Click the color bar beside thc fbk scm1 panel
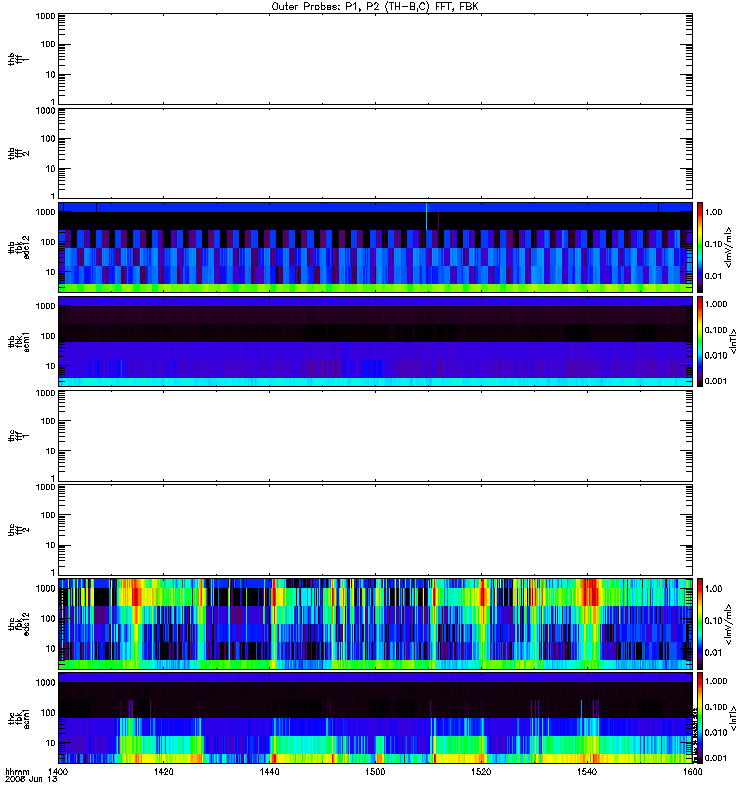 700,718
